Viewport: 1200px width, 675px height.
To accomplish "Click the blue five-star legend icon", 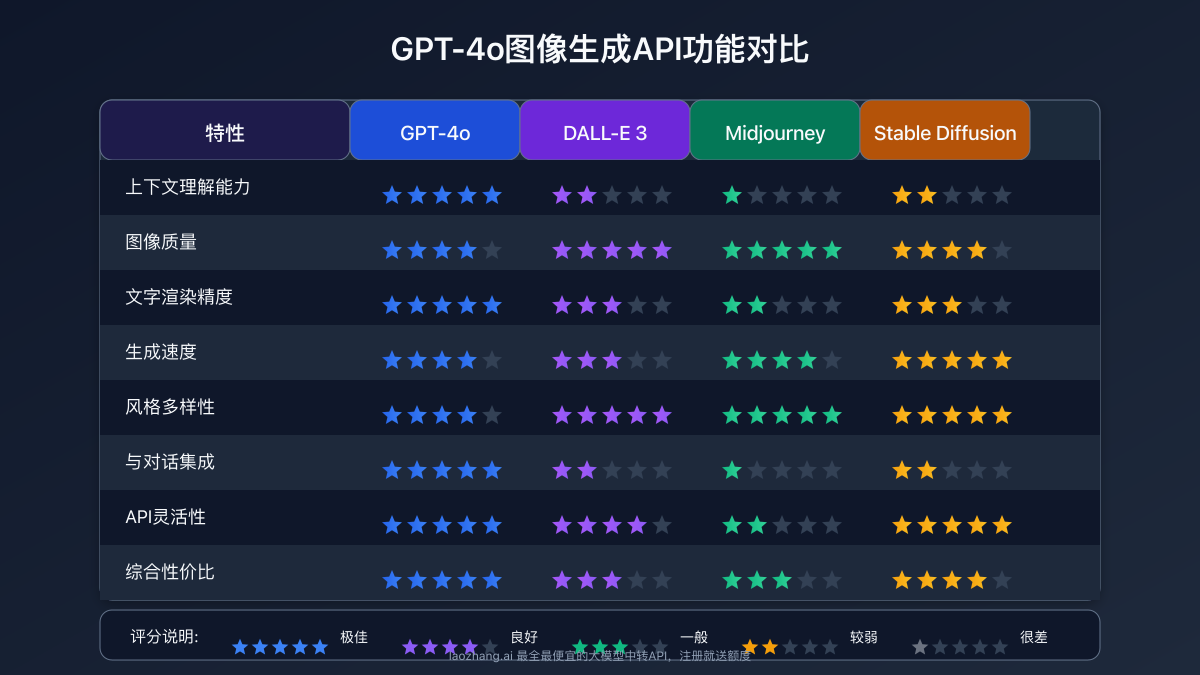I will (280, 647).
